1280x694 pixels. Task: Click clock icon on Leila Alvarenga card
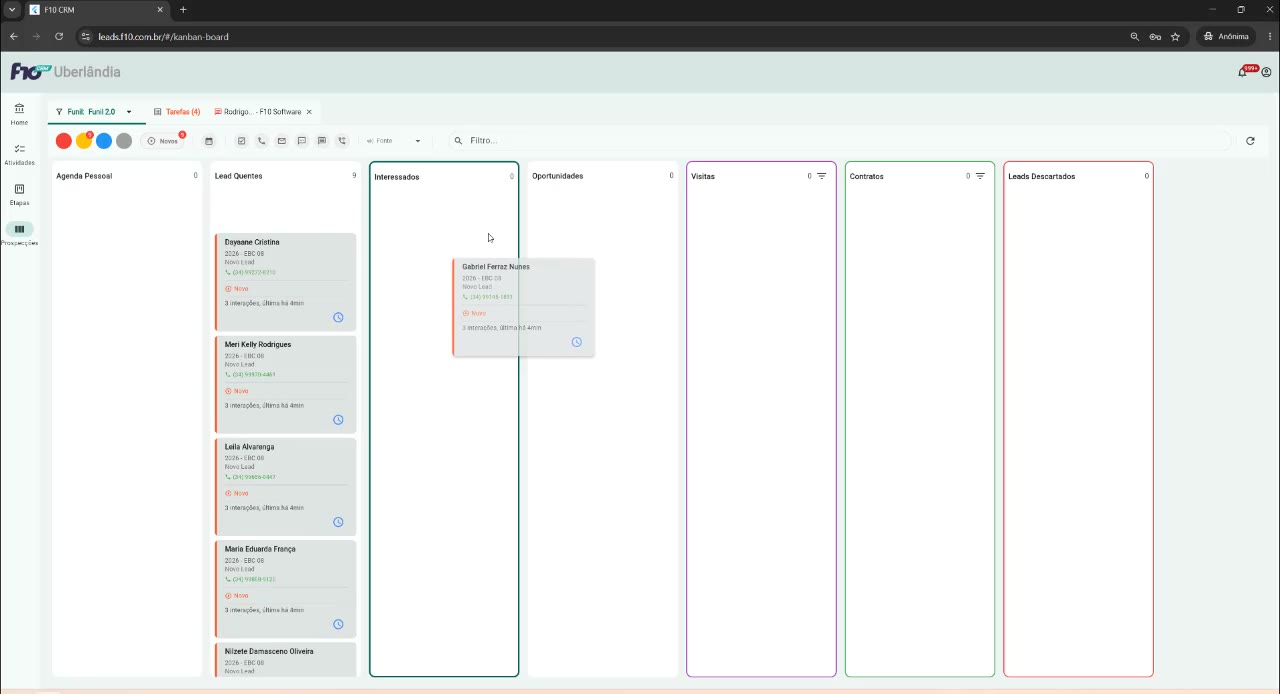pyautogui.click(x=338, y=522)
